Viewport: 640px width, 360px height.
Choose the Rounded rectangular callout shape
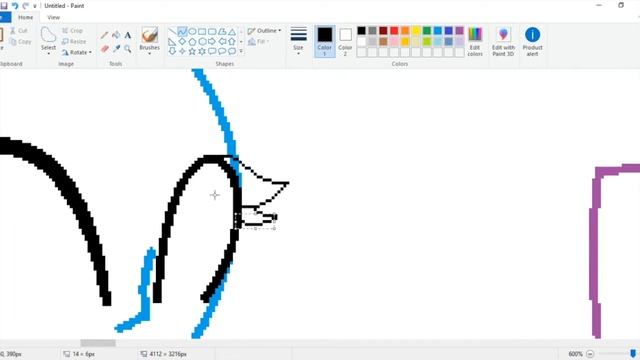click(x=212, y=51)
